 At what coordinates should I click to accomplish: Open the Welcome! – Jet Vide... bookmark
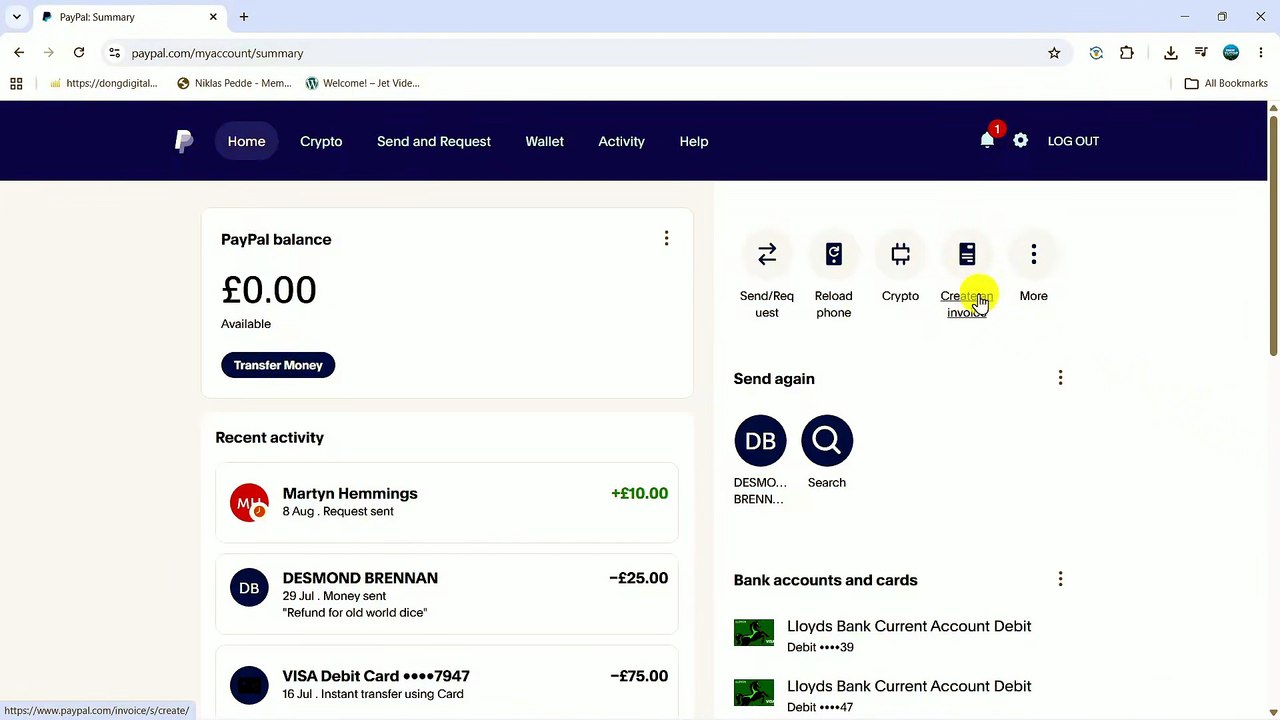point(362,83)
